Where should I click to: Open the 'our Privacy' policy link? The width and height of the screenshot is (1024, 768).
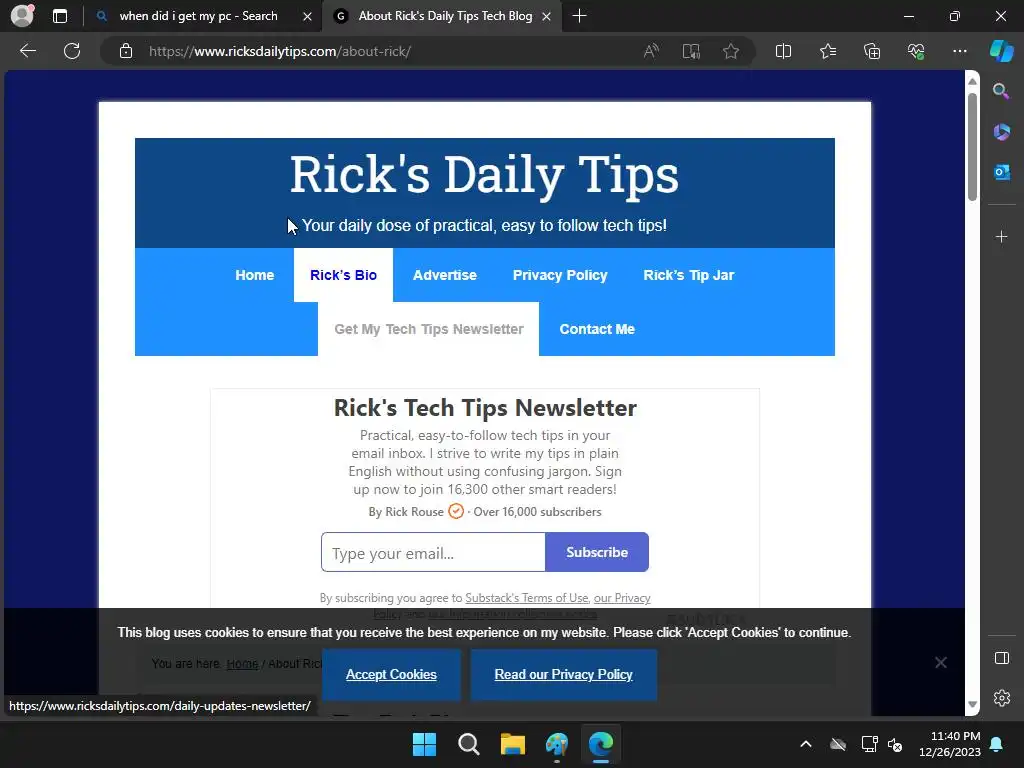(x=622, y=598)
